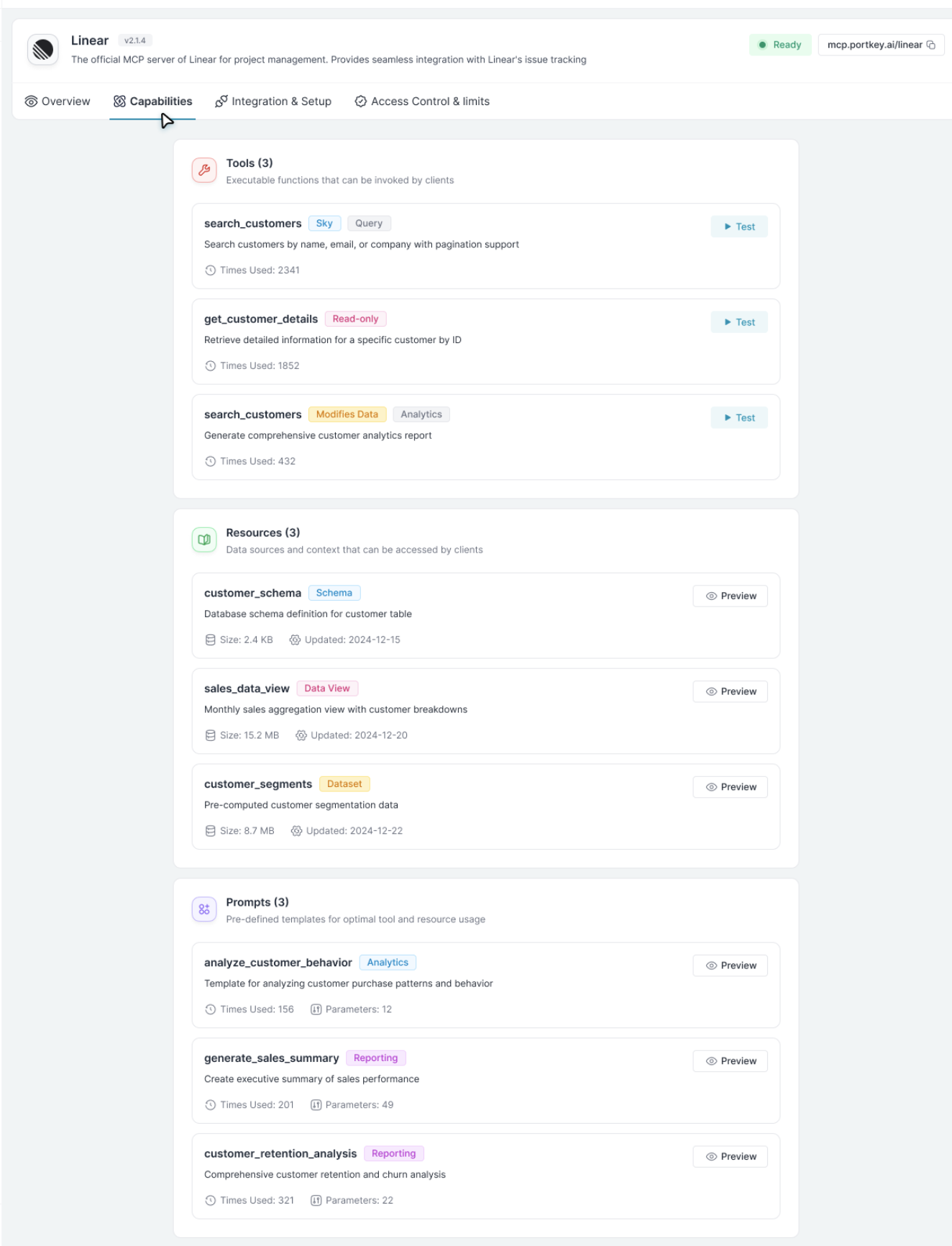952x1246 pixels.
Task: Toggle the Read-only badge on get_customer_details
Action: 355,317
